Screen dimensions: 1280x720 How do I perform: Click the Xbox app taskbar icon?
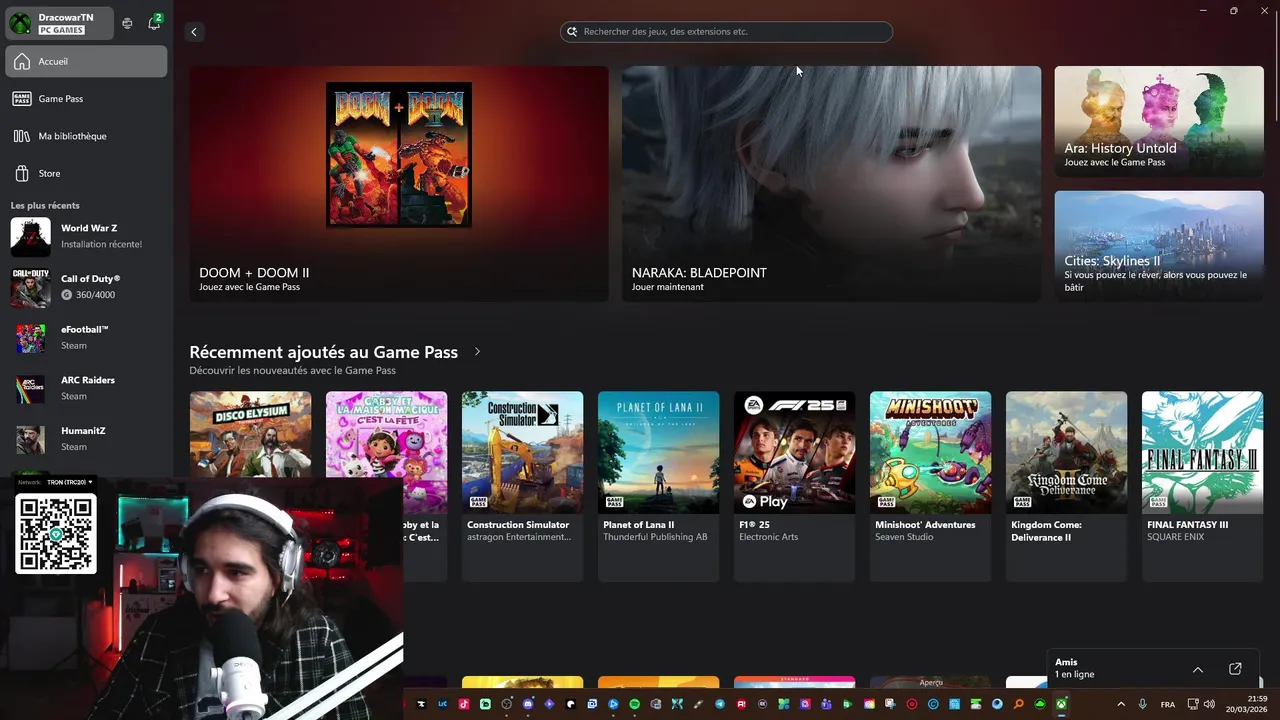coord(1061,704)
